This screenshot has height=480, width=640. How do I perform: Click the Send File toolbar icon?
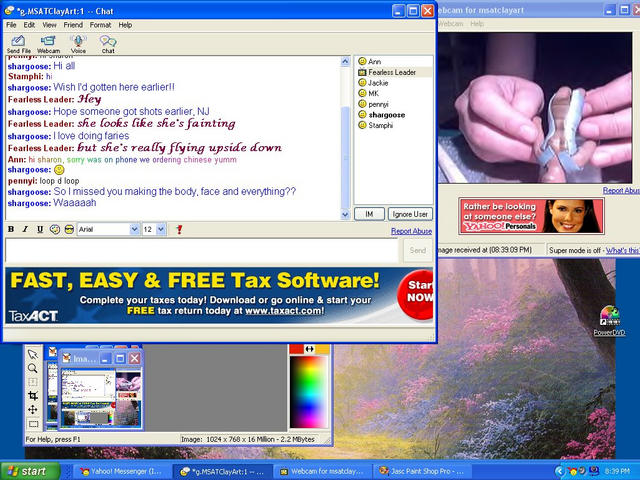(x=18, y=44)
